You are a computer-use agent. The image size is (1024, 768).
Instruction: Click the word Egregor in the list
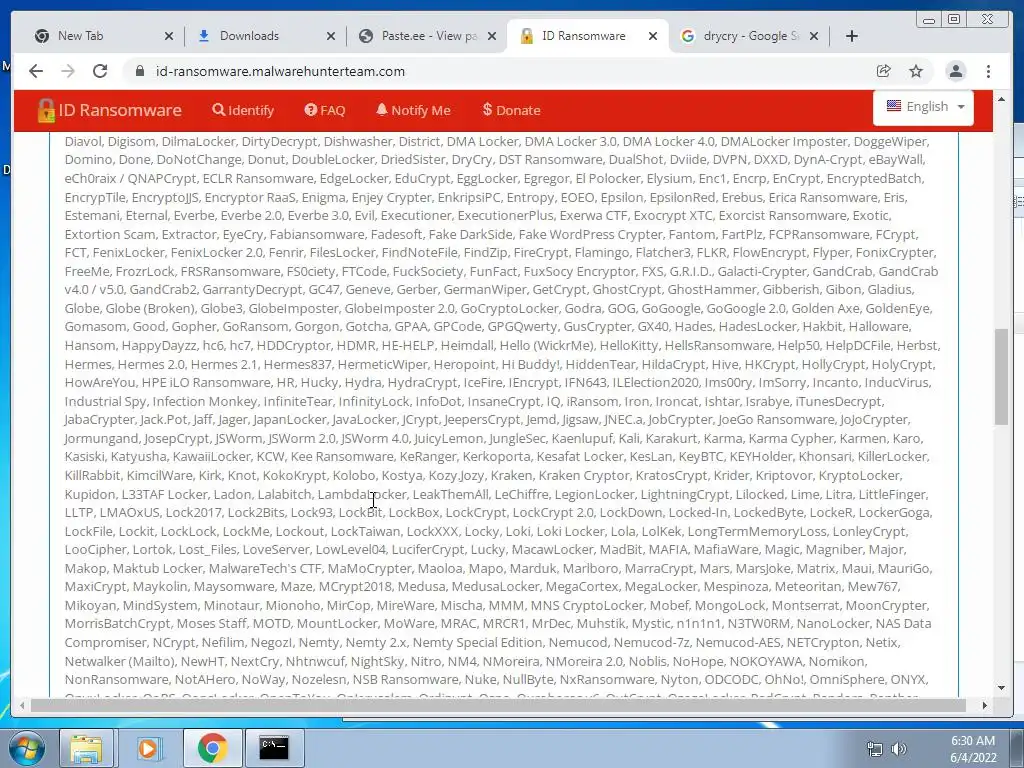coord(545,178)
